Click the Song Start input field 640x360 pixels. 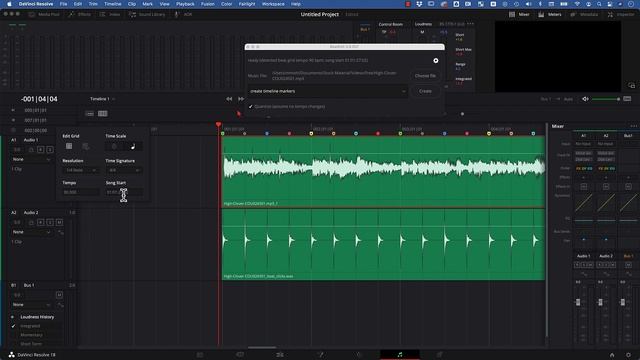pos(124,192)
